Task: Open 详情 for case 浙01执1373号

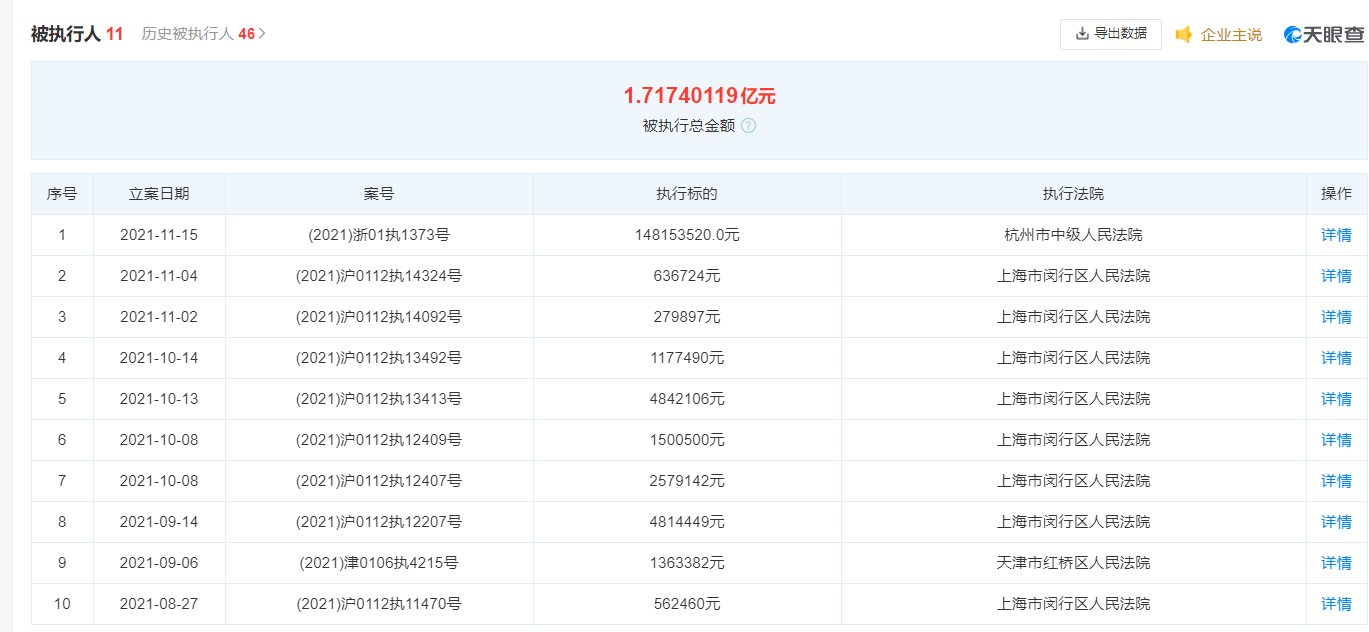Action: click(1336, 235)
